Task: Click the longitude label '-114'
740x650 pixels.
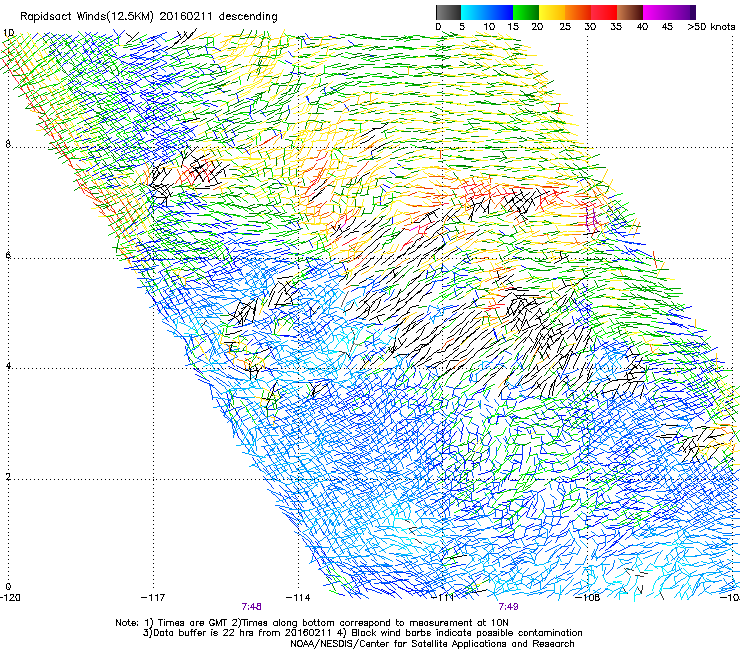Action: pos(298,598)
